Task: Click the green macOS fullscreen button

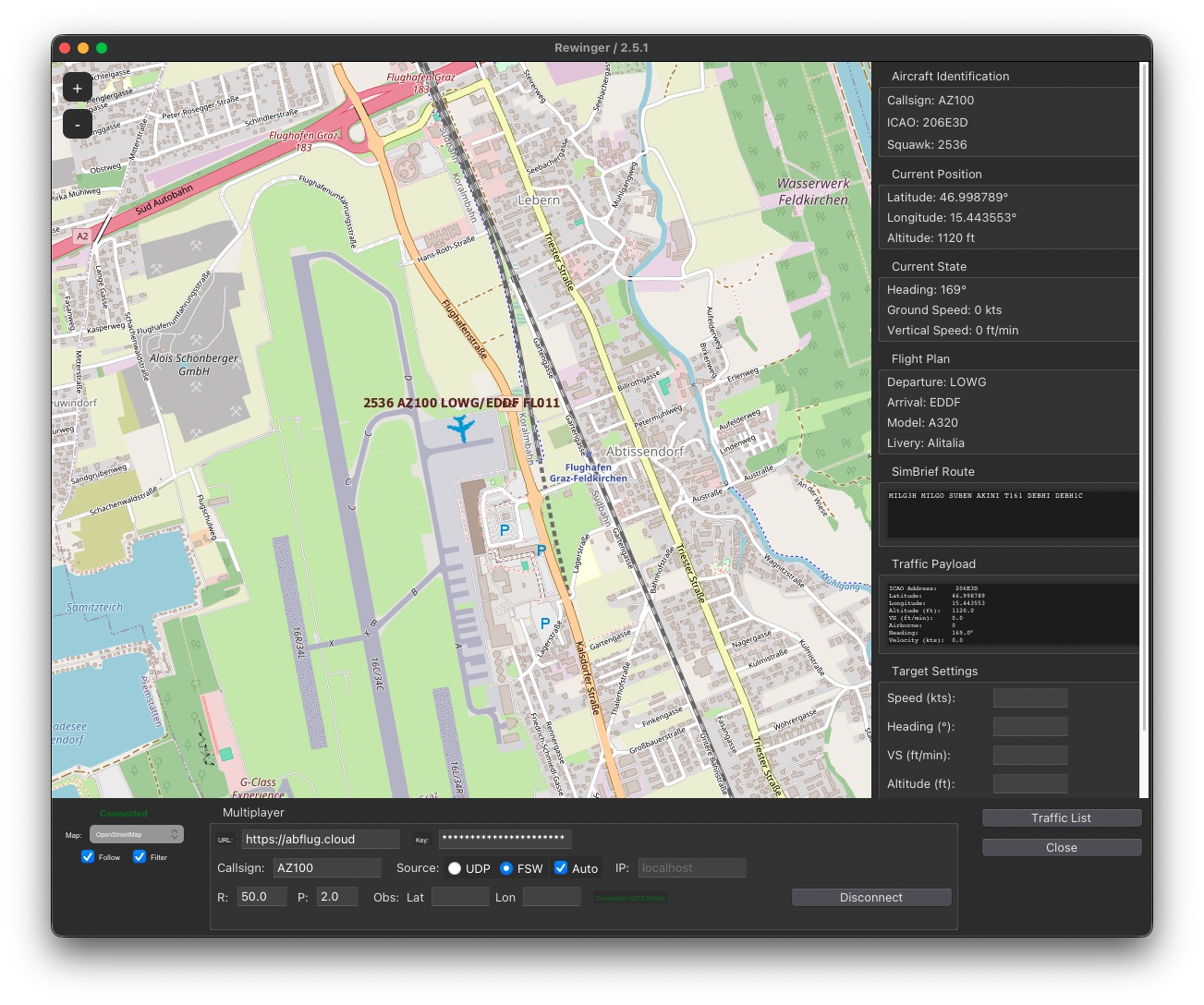Action: click(102, 48)
